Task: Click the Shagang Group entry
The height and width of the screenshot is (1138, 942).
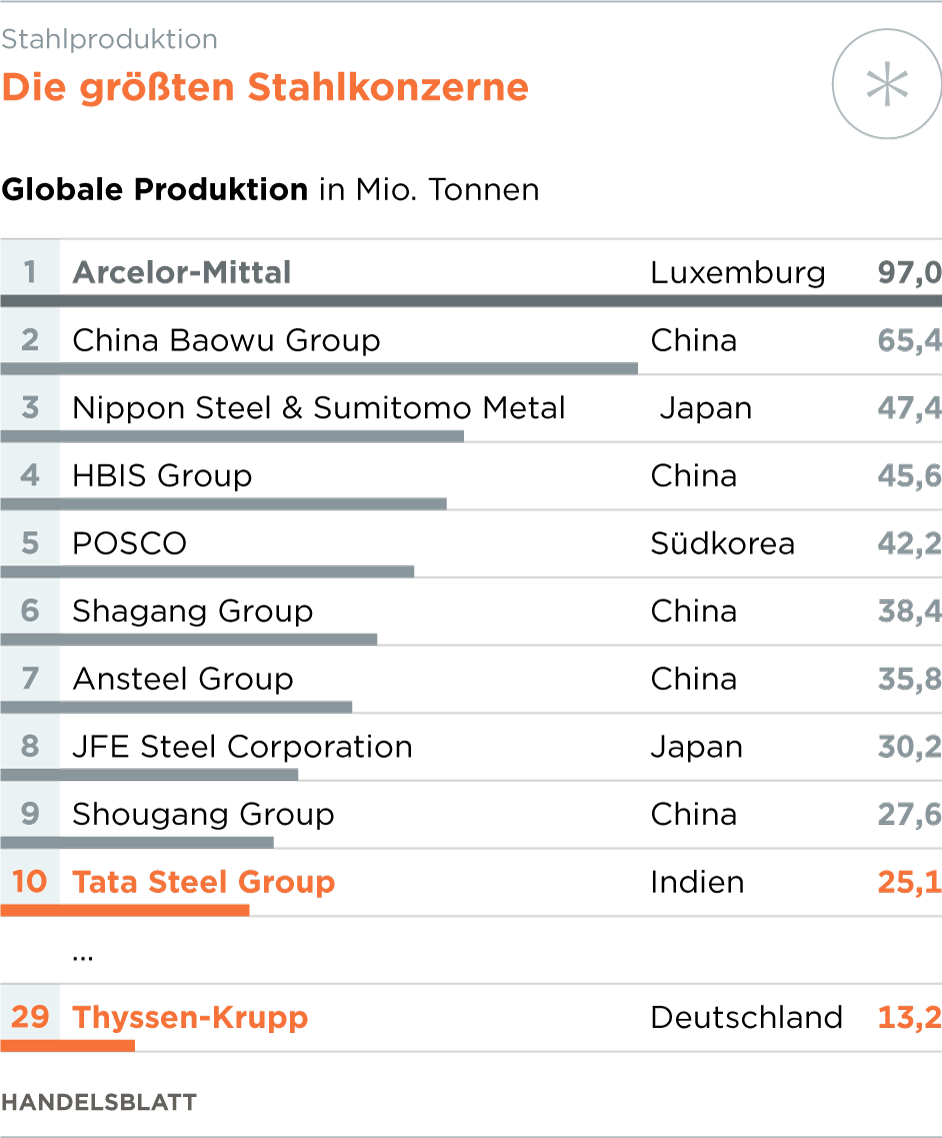Action: tap(192, 611)
